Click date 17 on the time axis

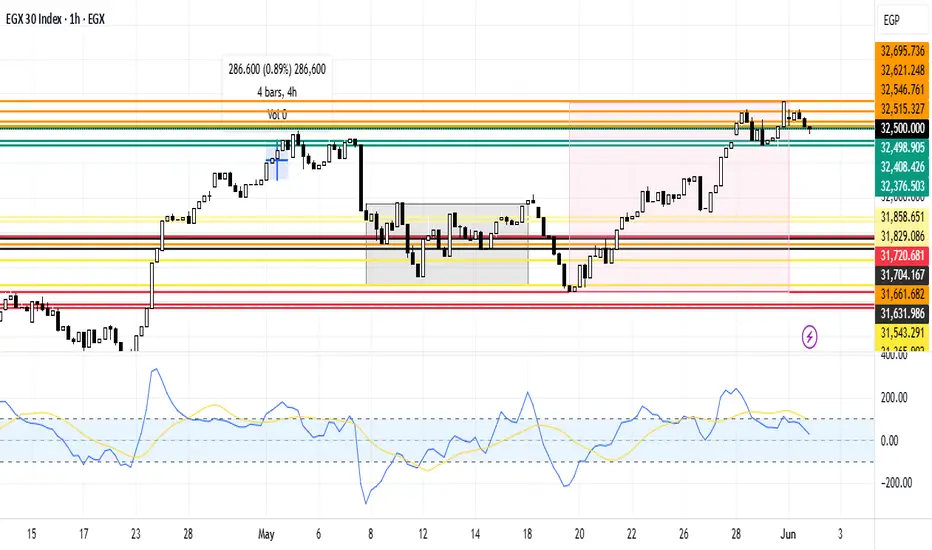(x=84, y=534)
